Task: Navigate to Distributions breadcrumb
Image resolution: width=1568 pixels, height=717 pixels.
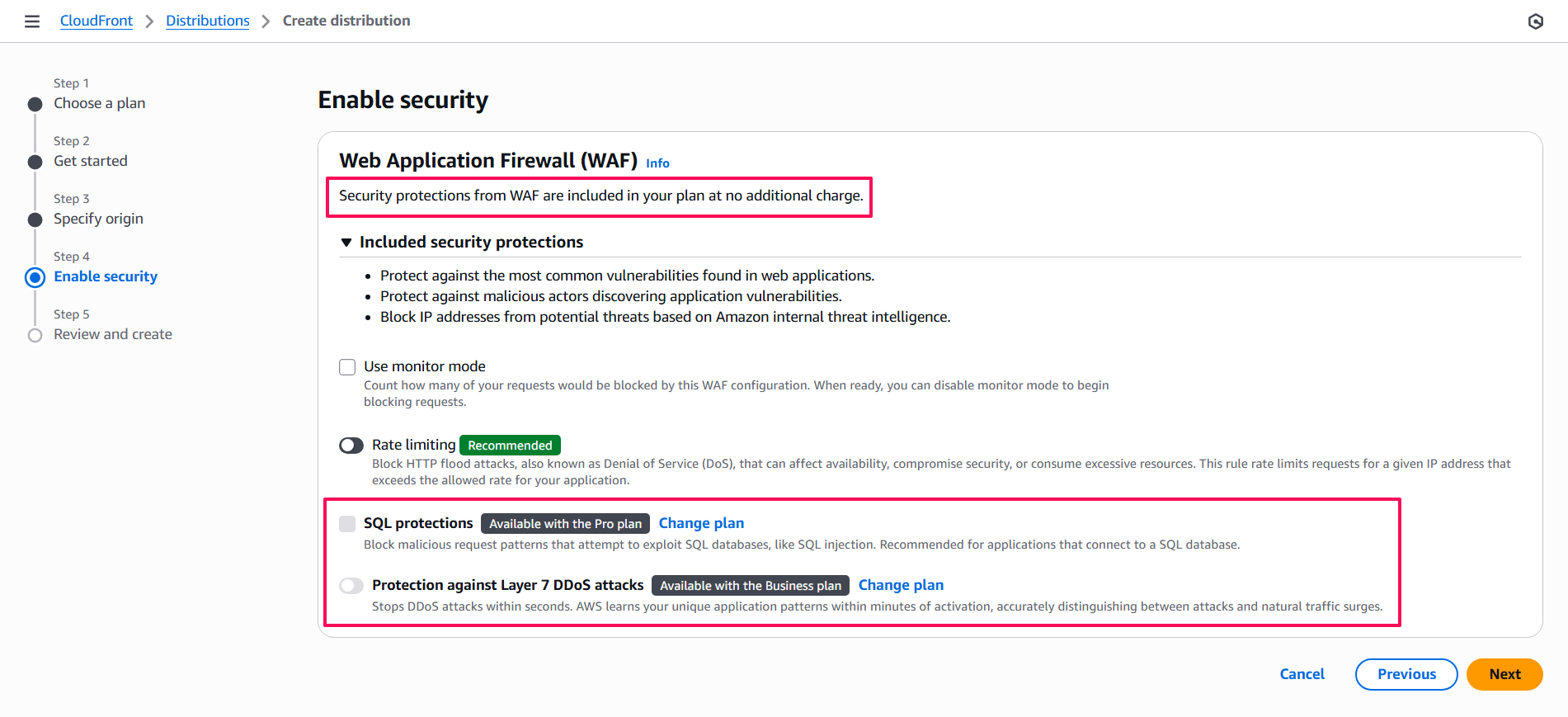Action: [208, 21]
